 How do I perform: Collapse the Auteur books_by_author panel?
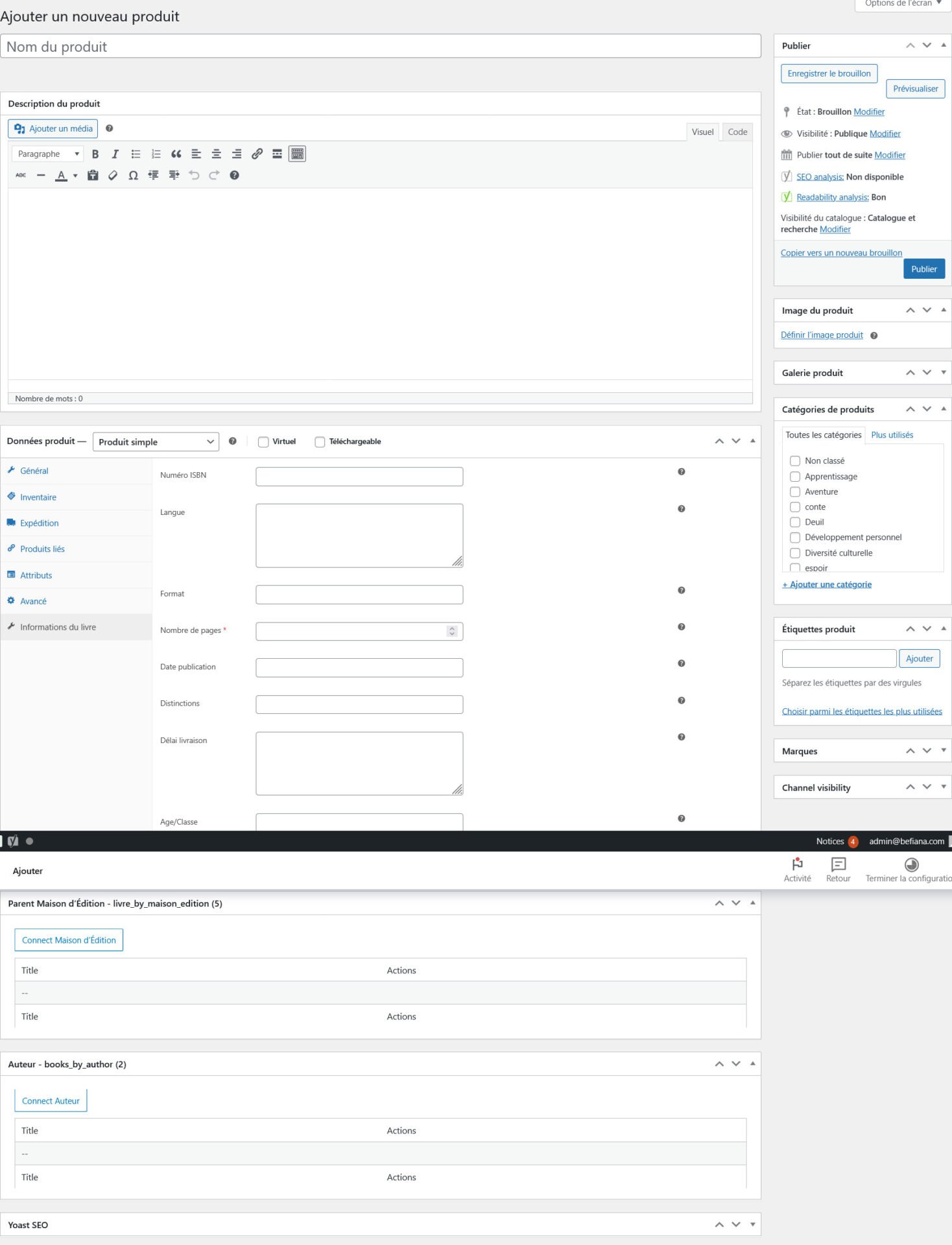[x=753, y=1063]
